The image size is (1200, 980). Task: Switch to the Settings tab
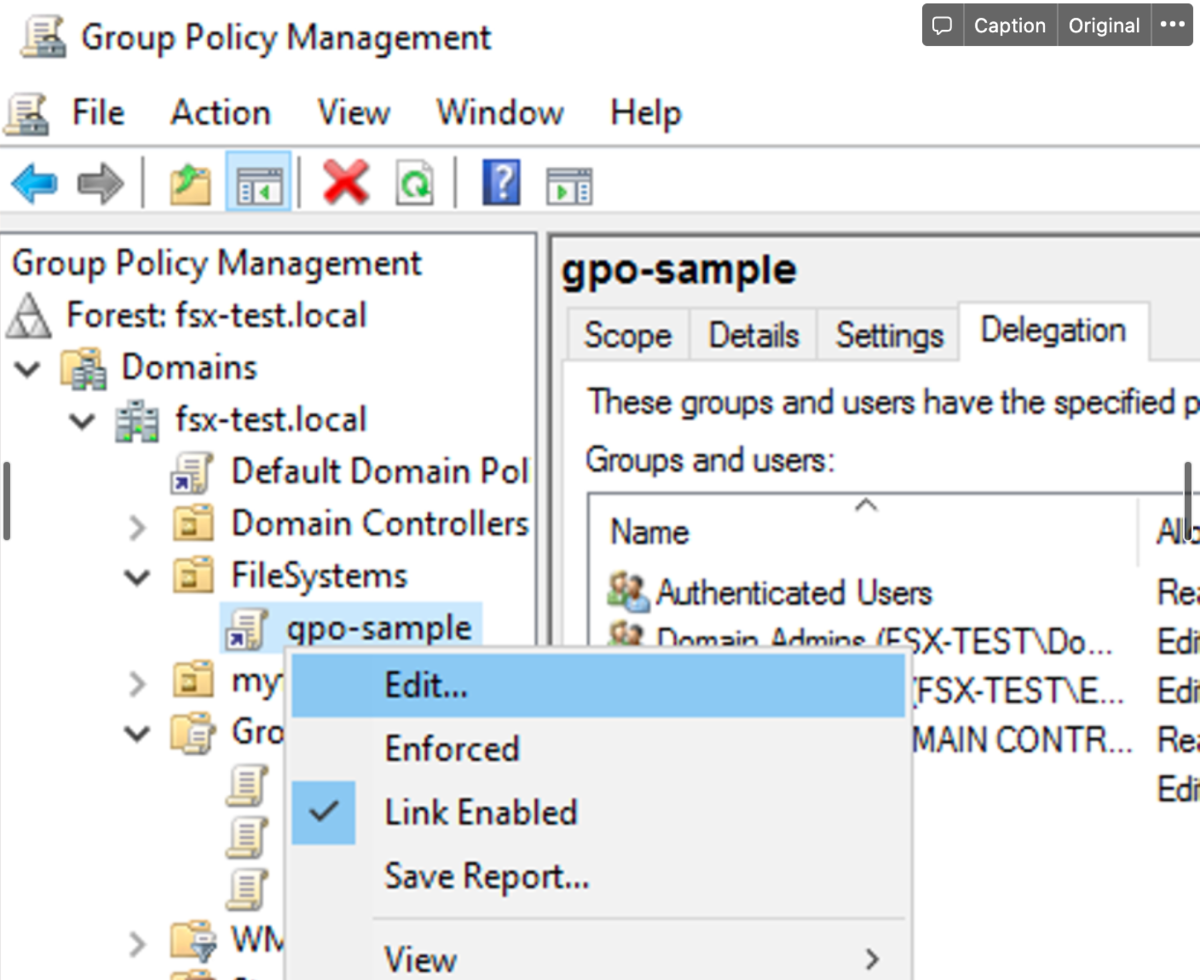click(x=889, y=335)
